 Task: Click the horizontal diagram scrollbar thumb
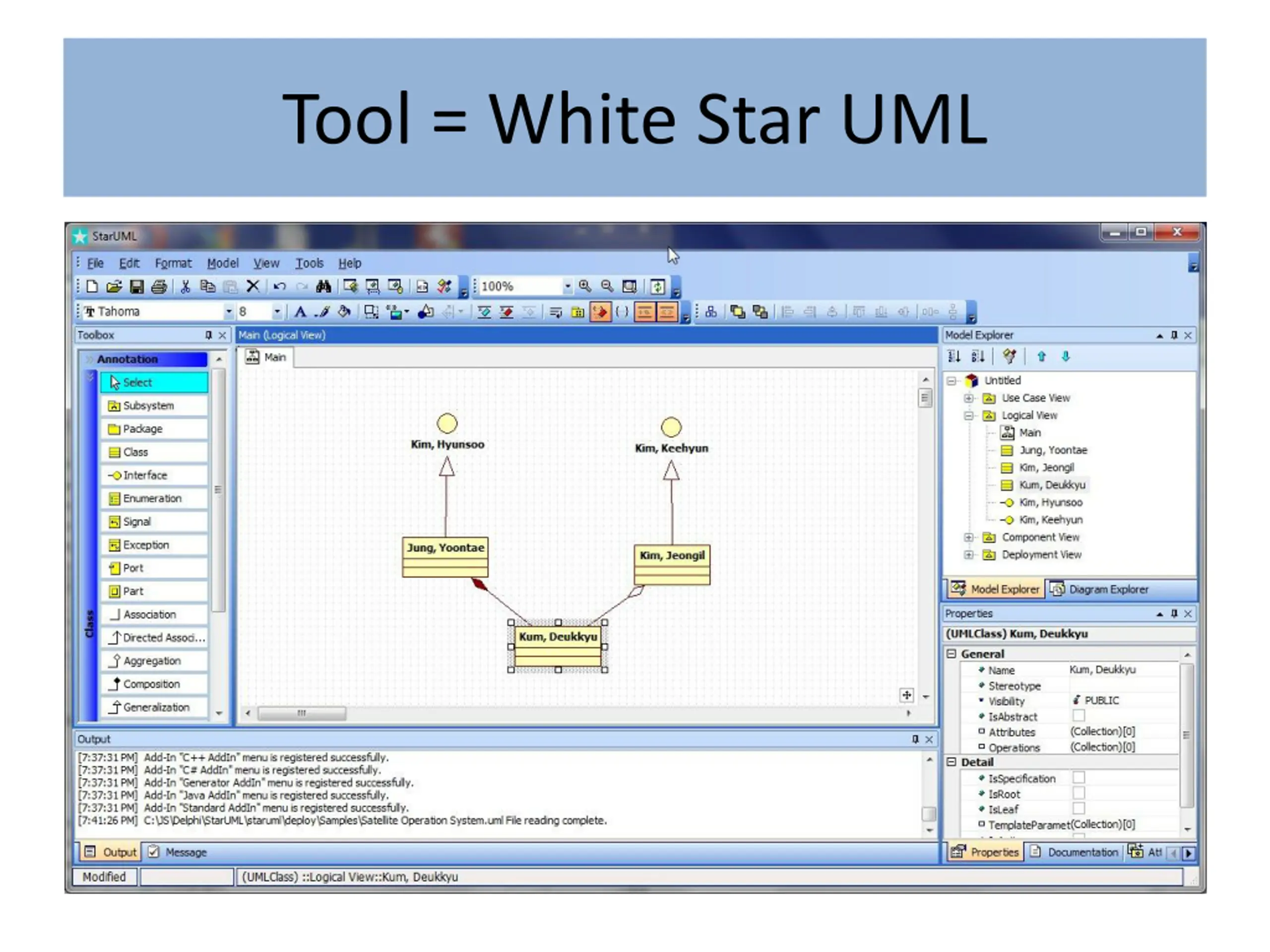click(x=302, y=714)
